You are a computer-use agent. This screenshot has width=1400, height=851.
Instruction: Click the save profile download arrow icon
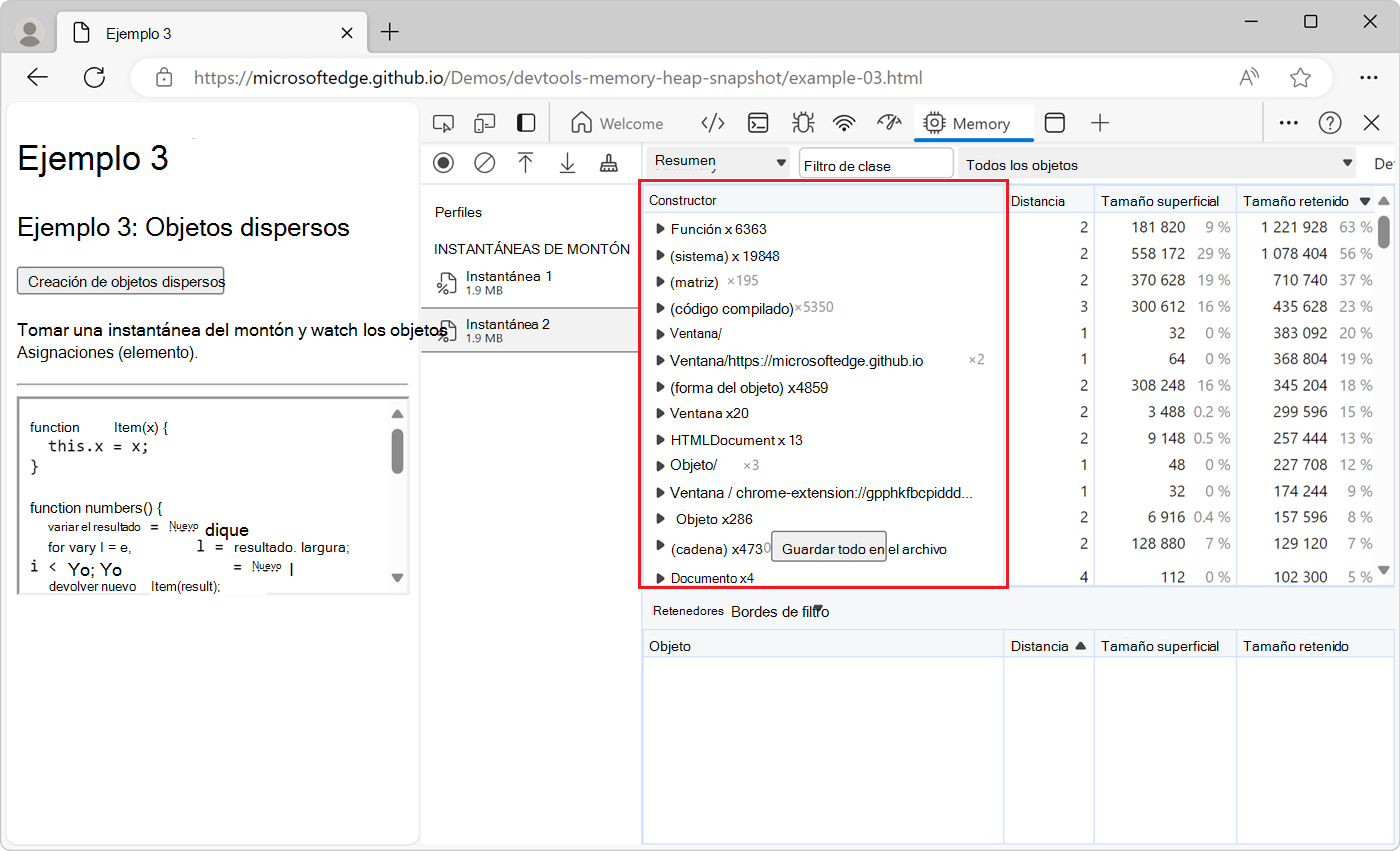coord(567,163)
